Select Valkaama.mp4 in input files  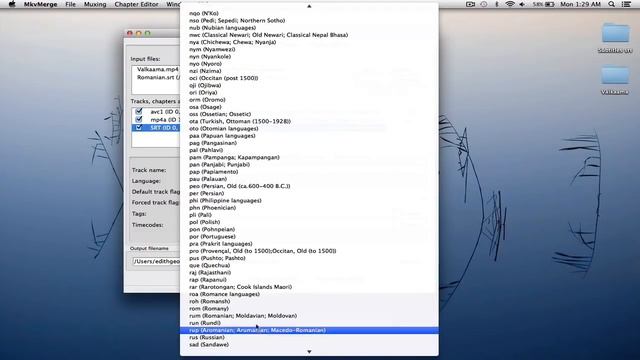[158, 69]
